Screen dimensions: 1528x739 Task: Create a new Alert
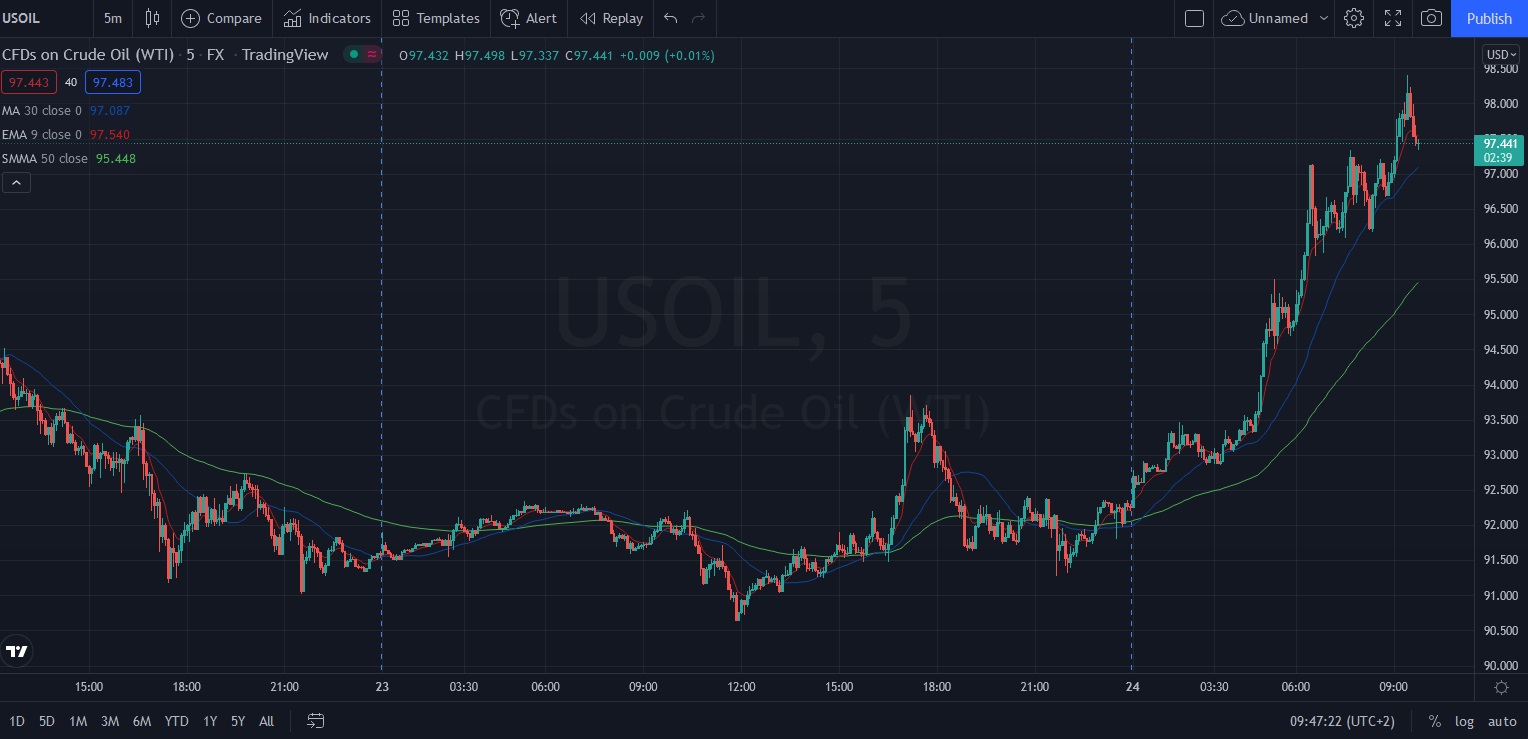click(529, 18)
